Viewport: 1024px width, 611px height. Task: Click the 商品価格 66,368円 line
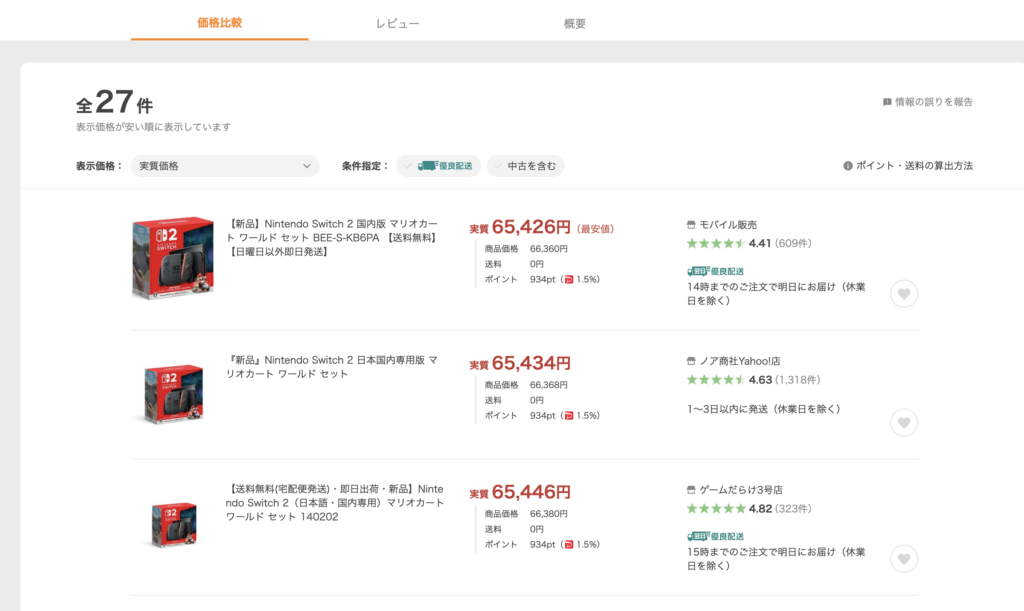click(x=526, y=385)
